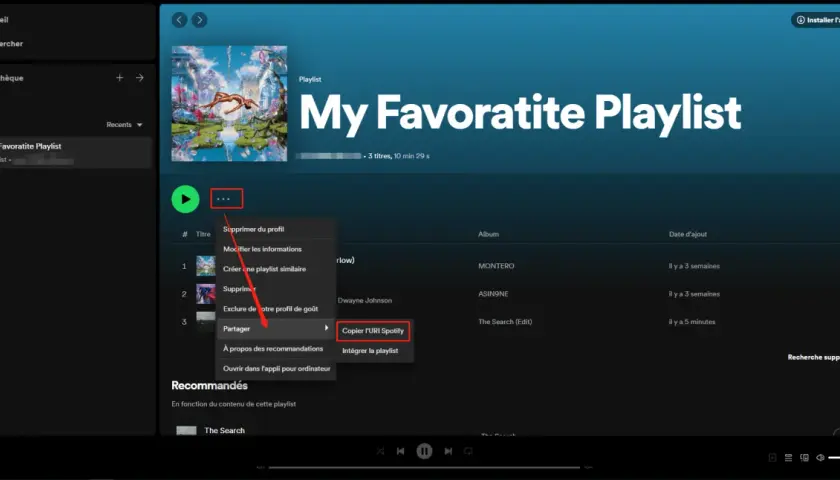Screen dimensions: 840x480
Task: Select track row number 3
Action: coord(505,322)
